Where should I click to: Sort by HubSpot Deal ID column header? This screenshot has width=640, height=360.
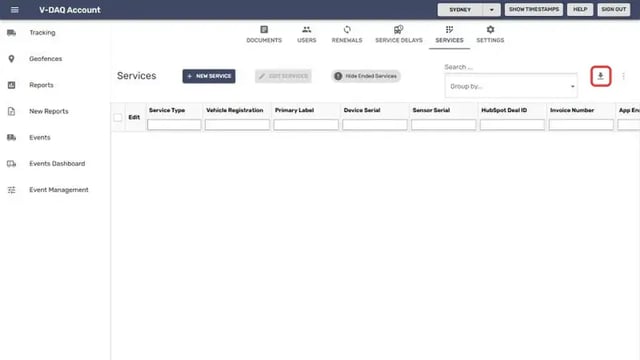[504, 110]
